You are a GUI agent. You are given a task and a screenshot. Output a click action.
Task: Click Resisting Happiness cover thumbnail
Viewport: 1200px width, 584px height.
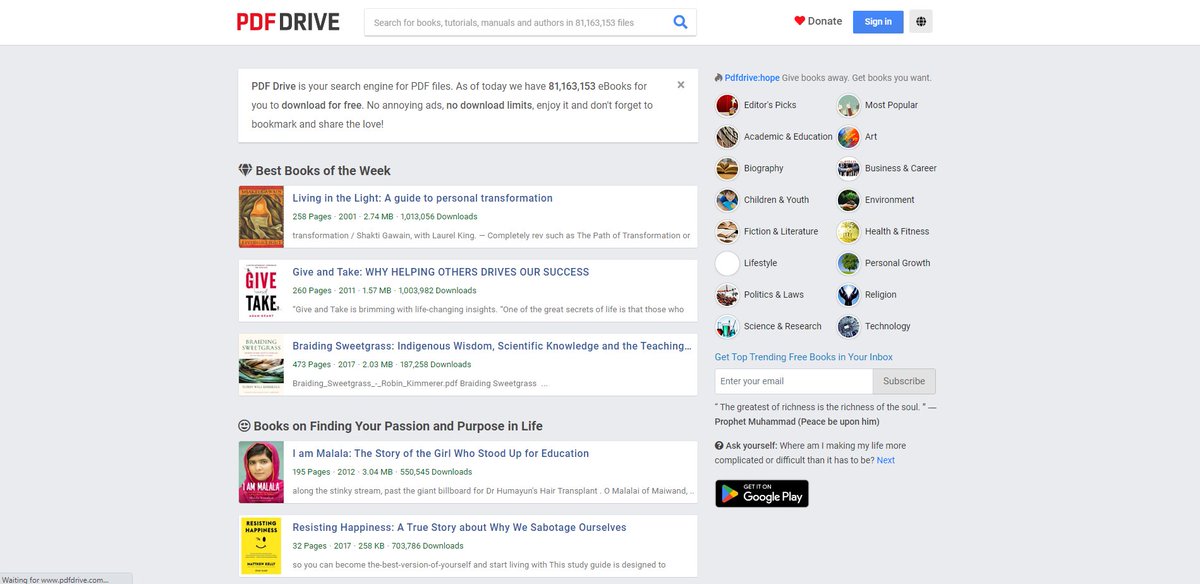(261, 546)
